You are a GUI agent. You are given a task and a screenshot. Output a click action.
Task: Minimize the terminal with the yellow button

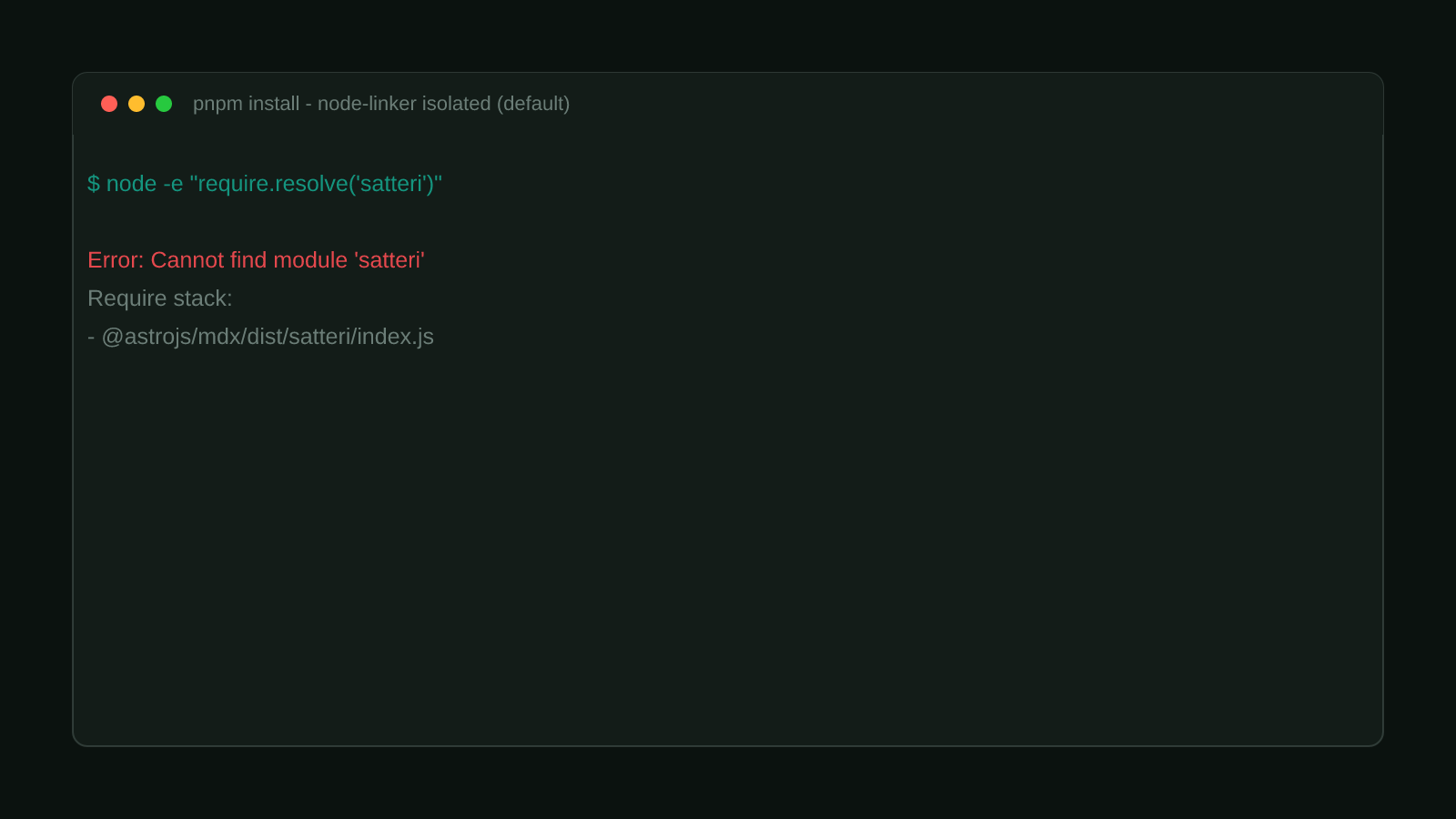(136, 104)
